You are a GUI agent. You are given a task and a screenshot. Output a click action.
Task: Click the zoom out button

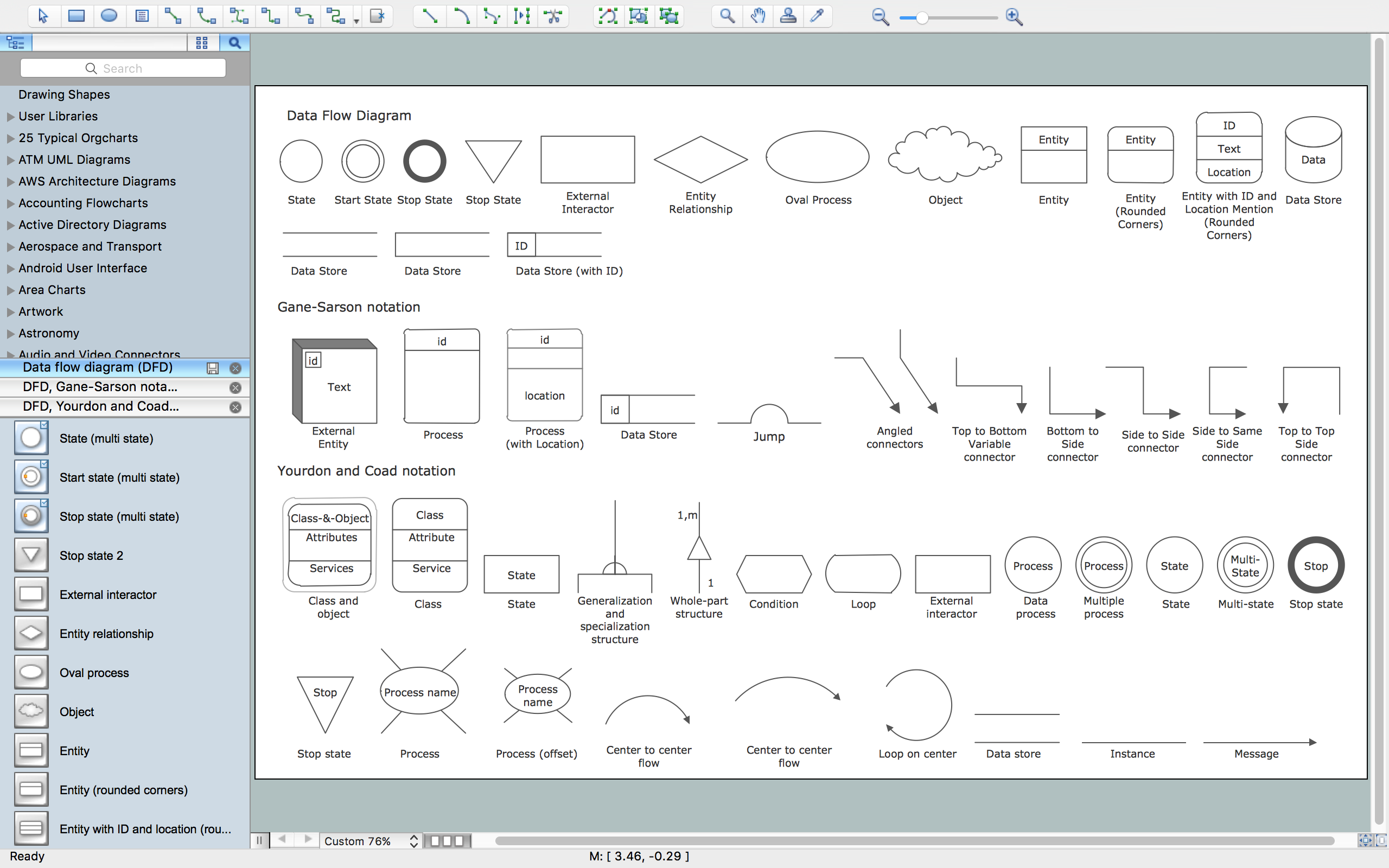(878, 17)
